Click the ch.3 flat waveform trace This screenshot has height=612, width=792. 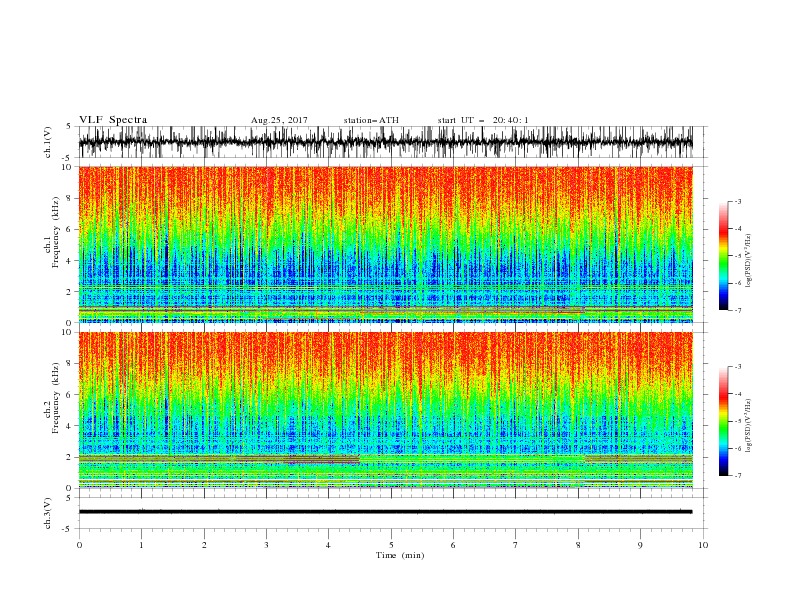(x=385, y=512)
